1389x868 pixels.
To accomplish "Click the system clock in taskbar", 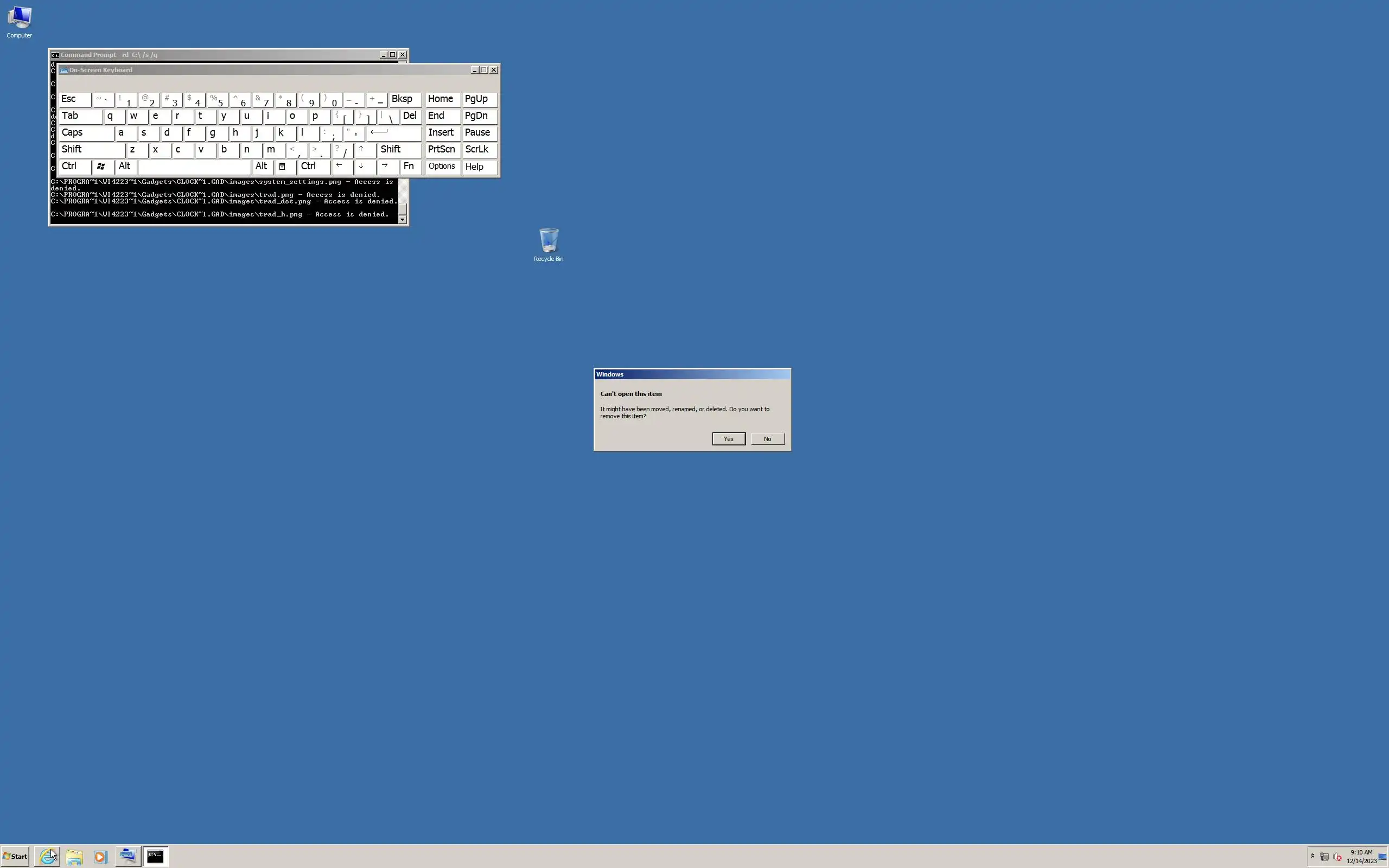I will 1361,856.
